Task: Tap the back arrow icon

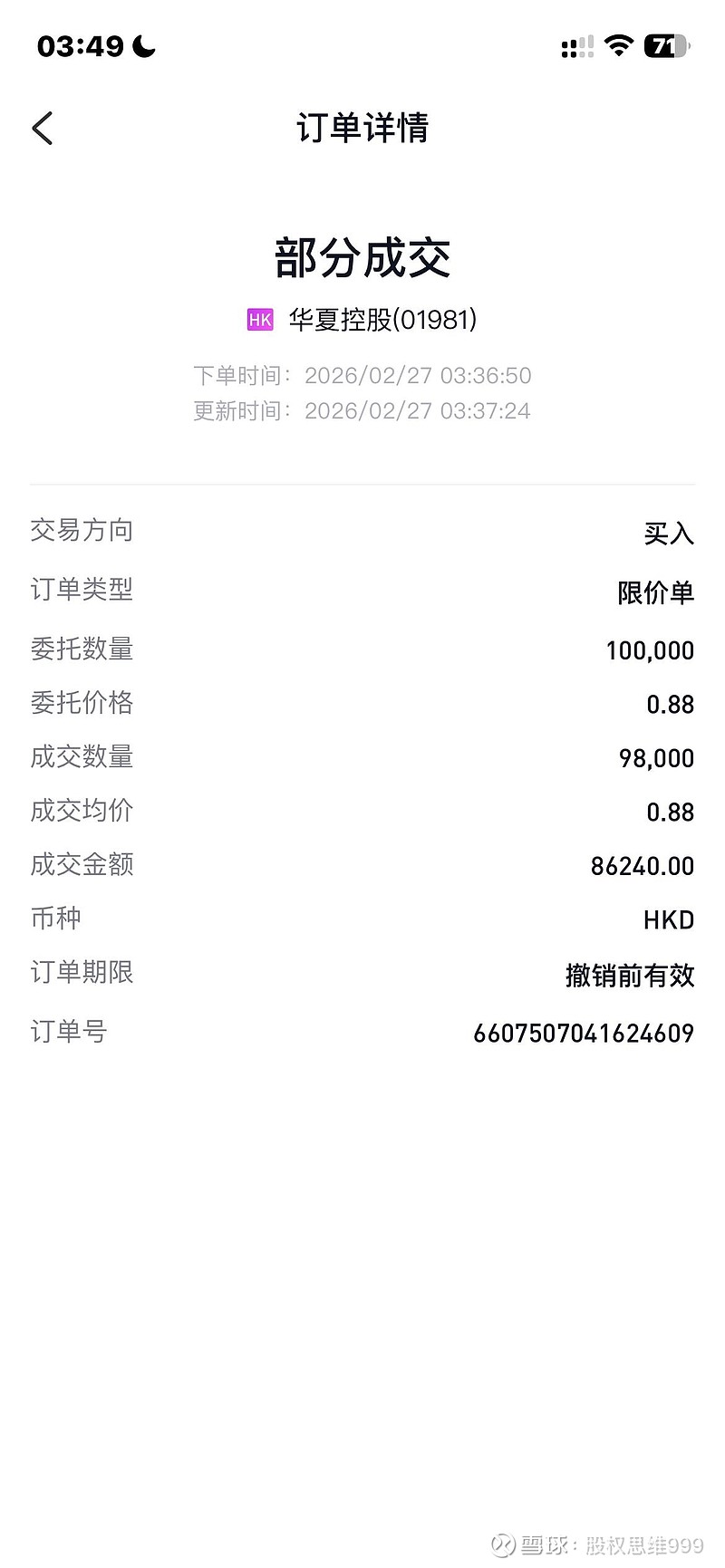Action: [43, 129]
